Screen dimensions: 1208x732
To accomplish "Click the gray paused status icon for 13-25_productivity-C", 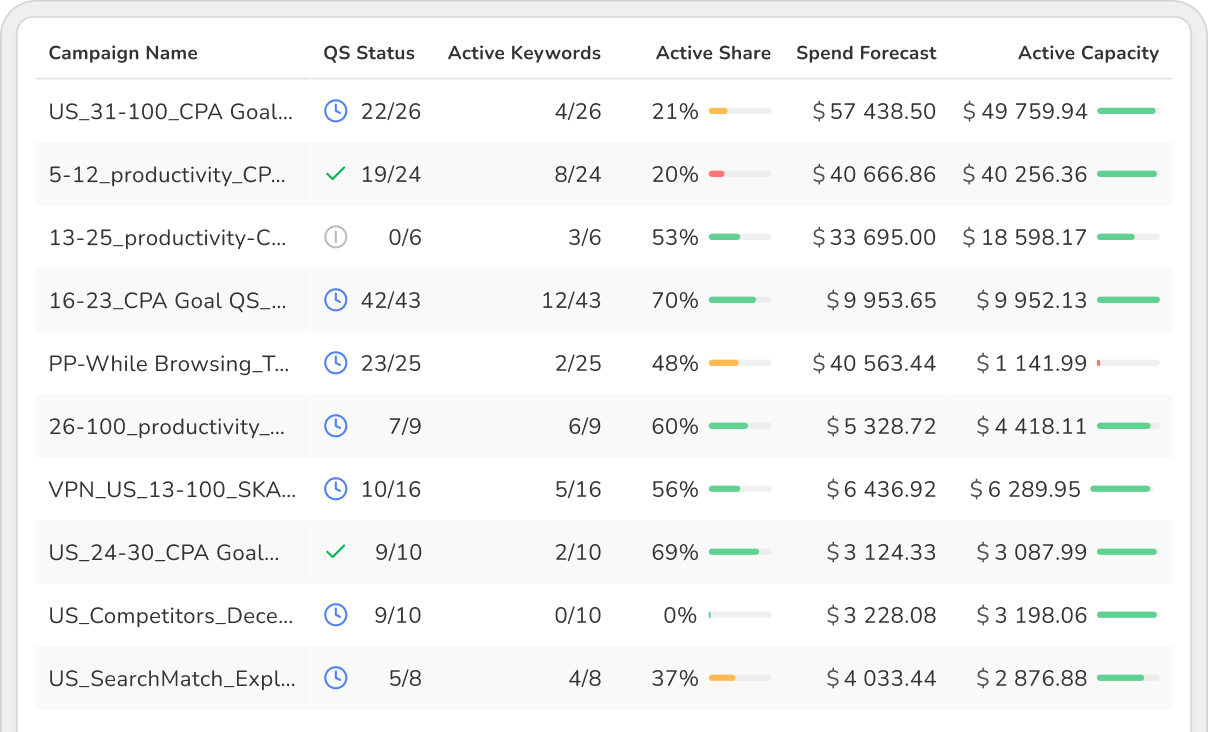I will (x=336, y=237).
